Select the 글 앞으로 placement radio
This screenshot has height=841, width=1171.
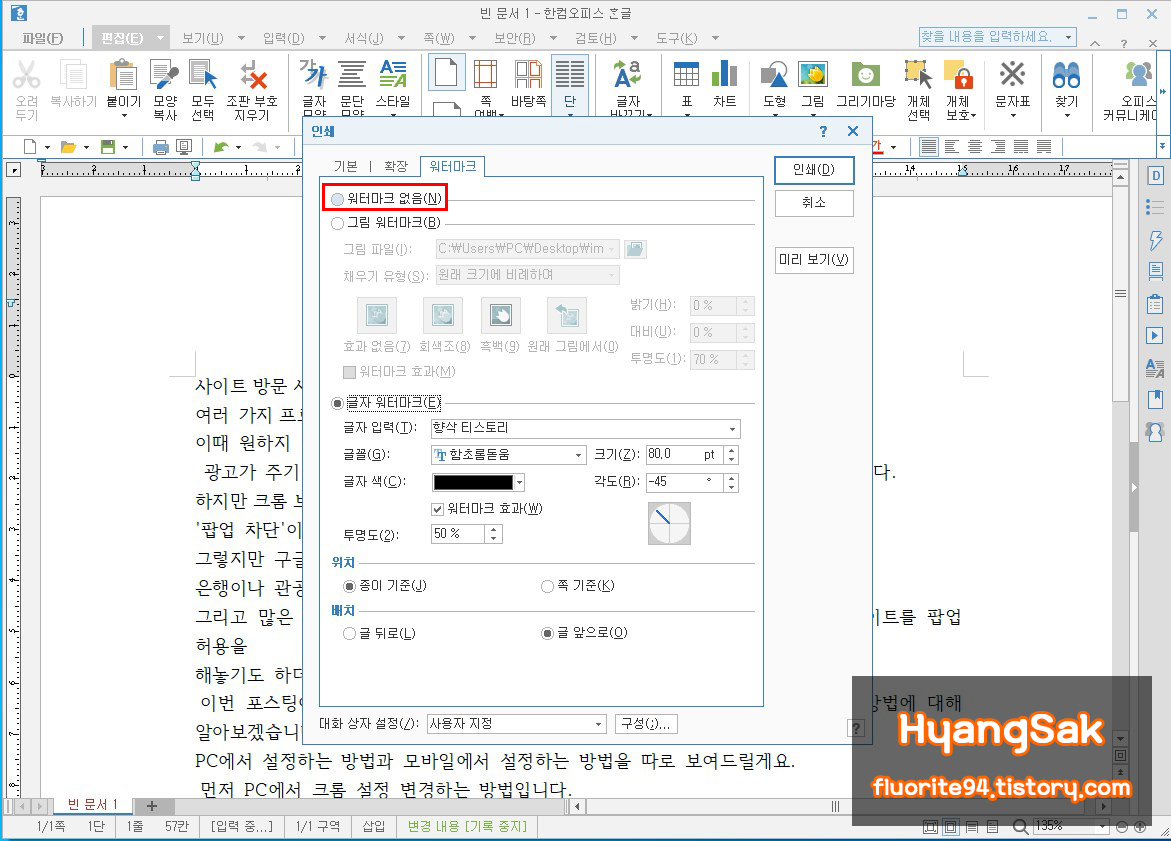(x=547, y=633)
